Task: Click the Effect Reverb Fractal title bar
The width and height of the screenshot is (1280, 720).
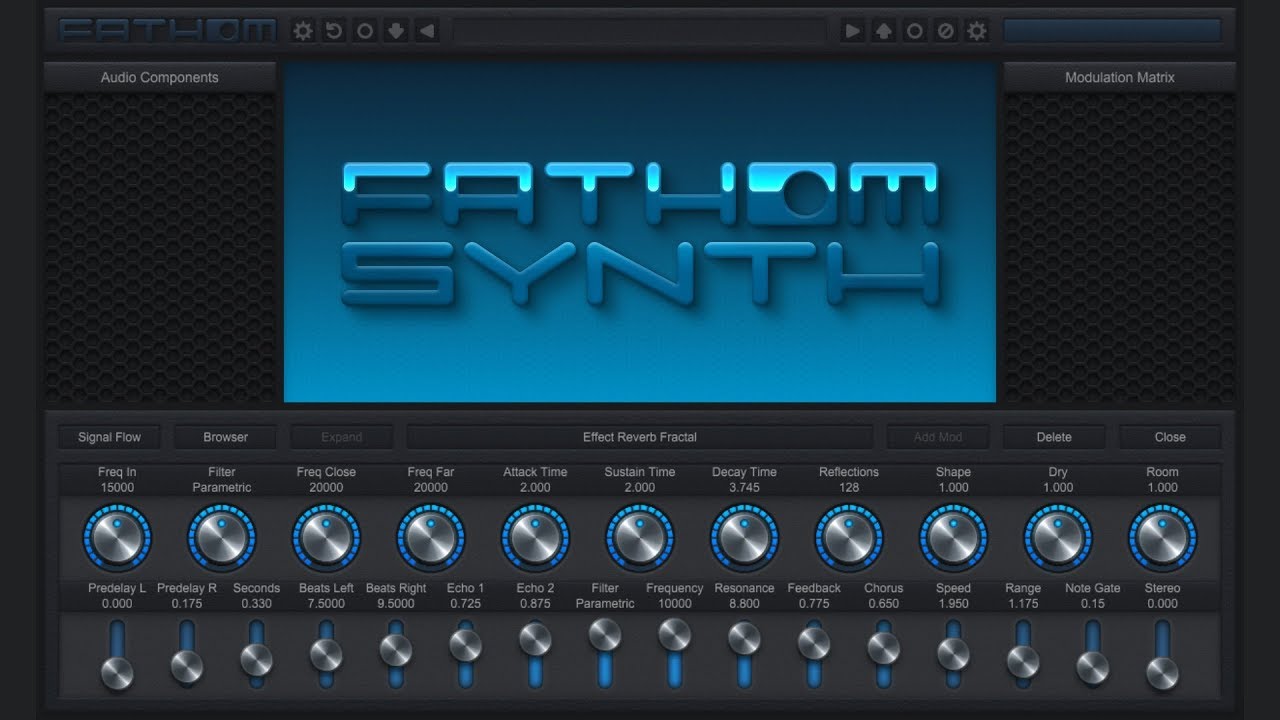Action: [x=640, y=437]
